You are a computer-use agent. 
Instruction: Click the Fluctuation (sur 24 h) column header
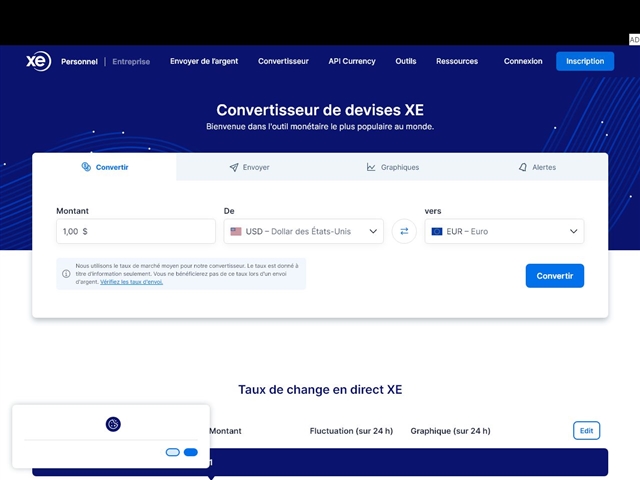[x=351, y=431]
